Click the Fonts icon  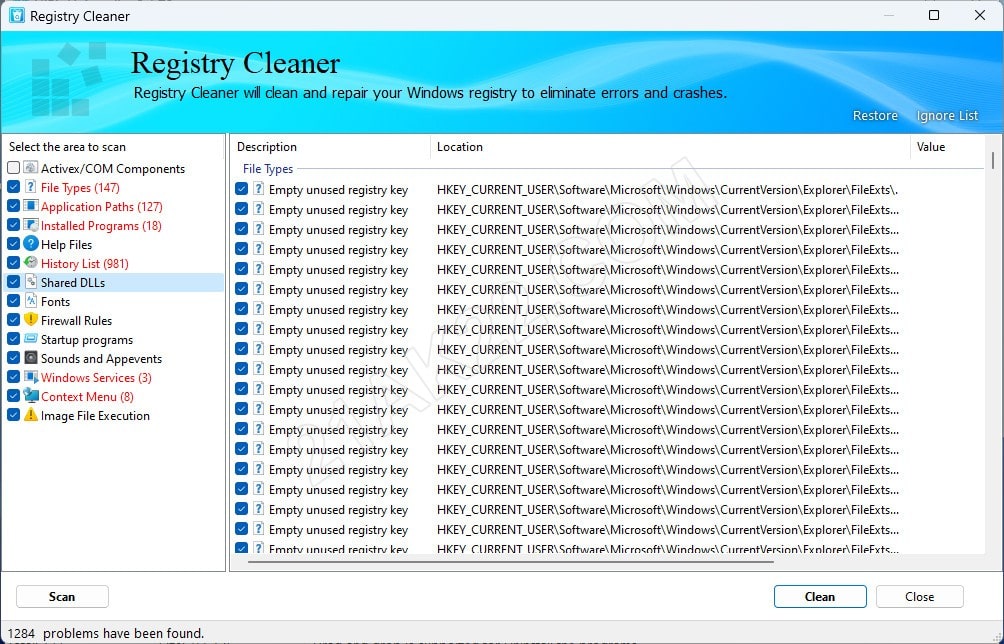31,301
